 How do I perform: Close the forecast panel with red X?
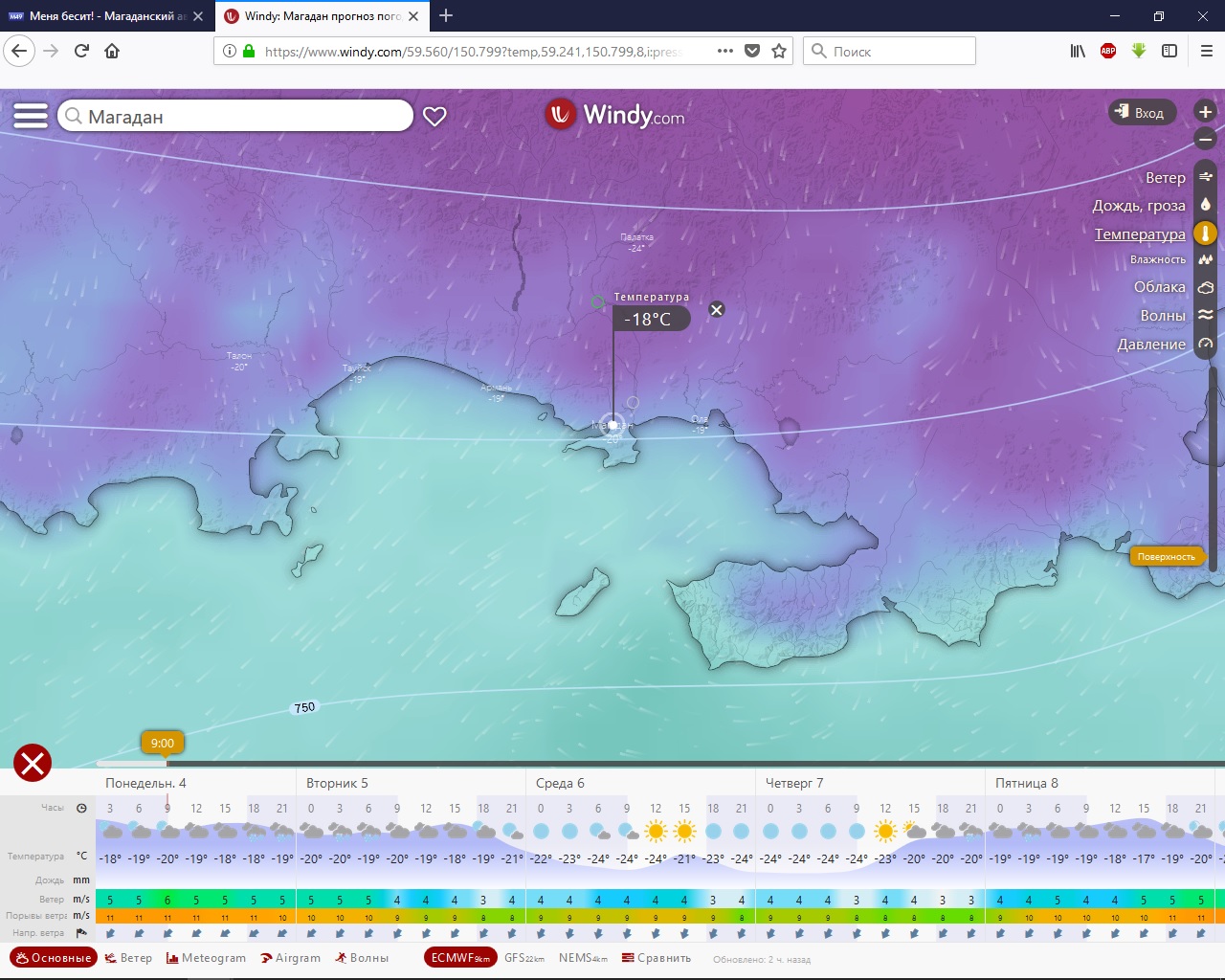33,763
